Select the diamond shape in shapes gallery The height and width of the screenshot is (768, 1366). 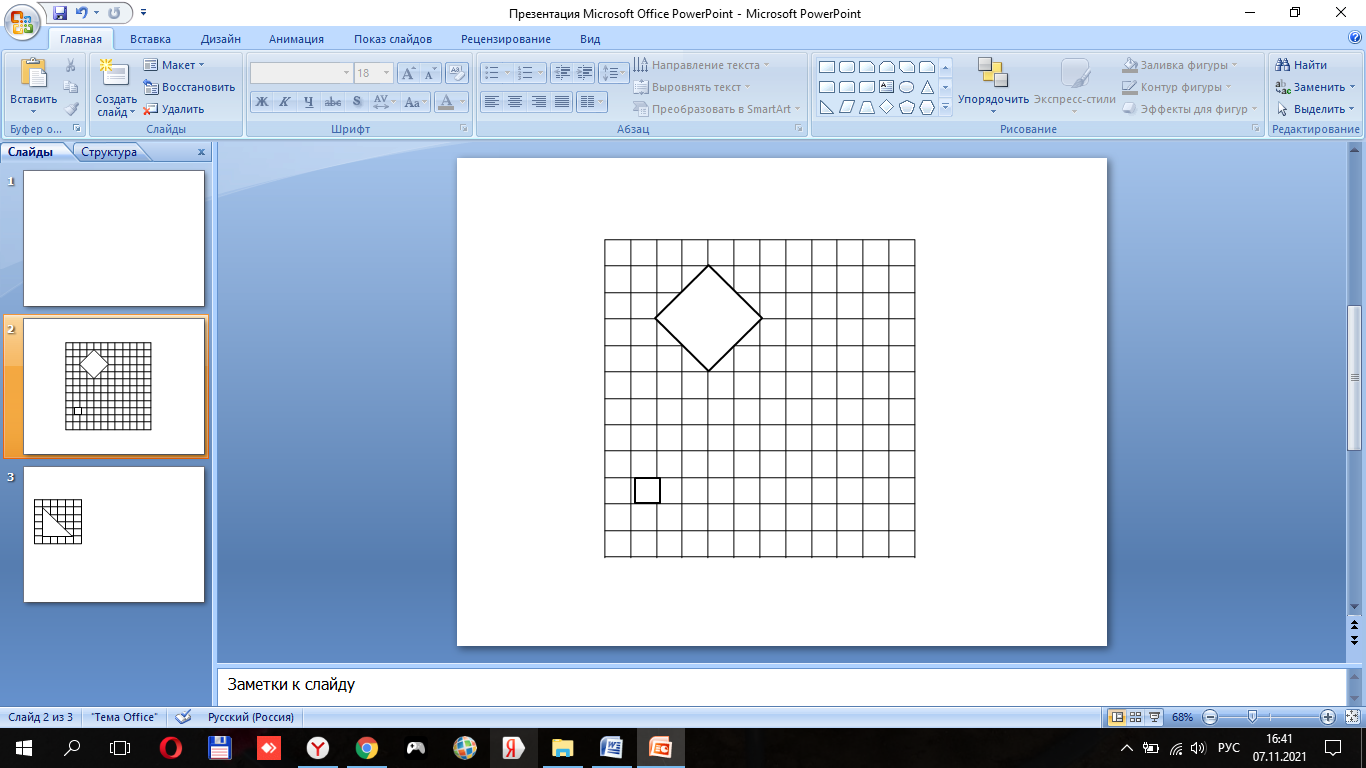887,107
